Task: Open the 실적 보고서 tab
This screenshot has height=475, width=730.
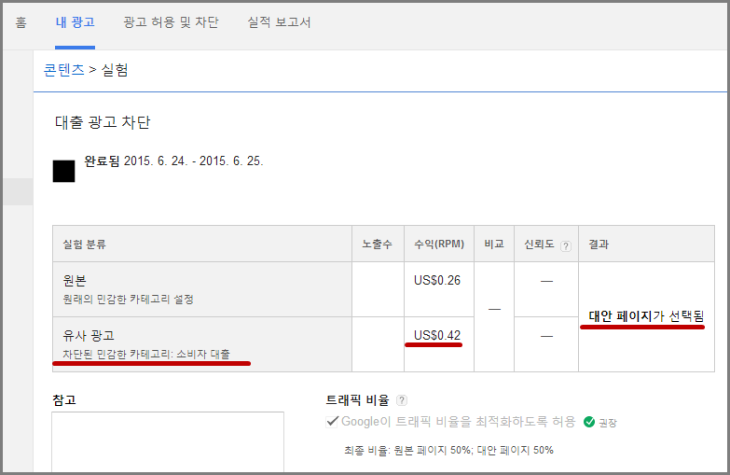Action: [279, 22]
